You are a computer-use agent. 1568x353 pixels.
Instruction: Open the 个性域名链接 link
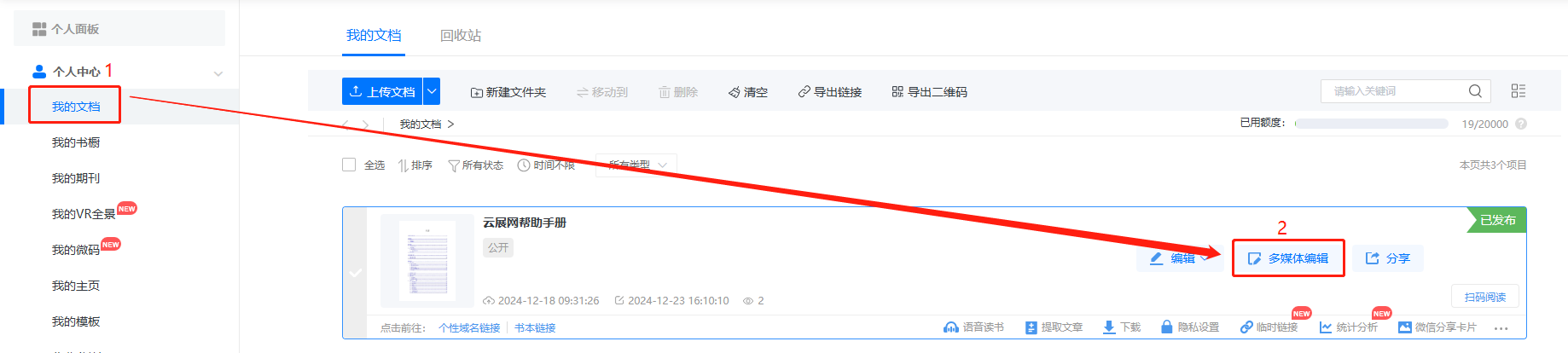coord(469,328)
